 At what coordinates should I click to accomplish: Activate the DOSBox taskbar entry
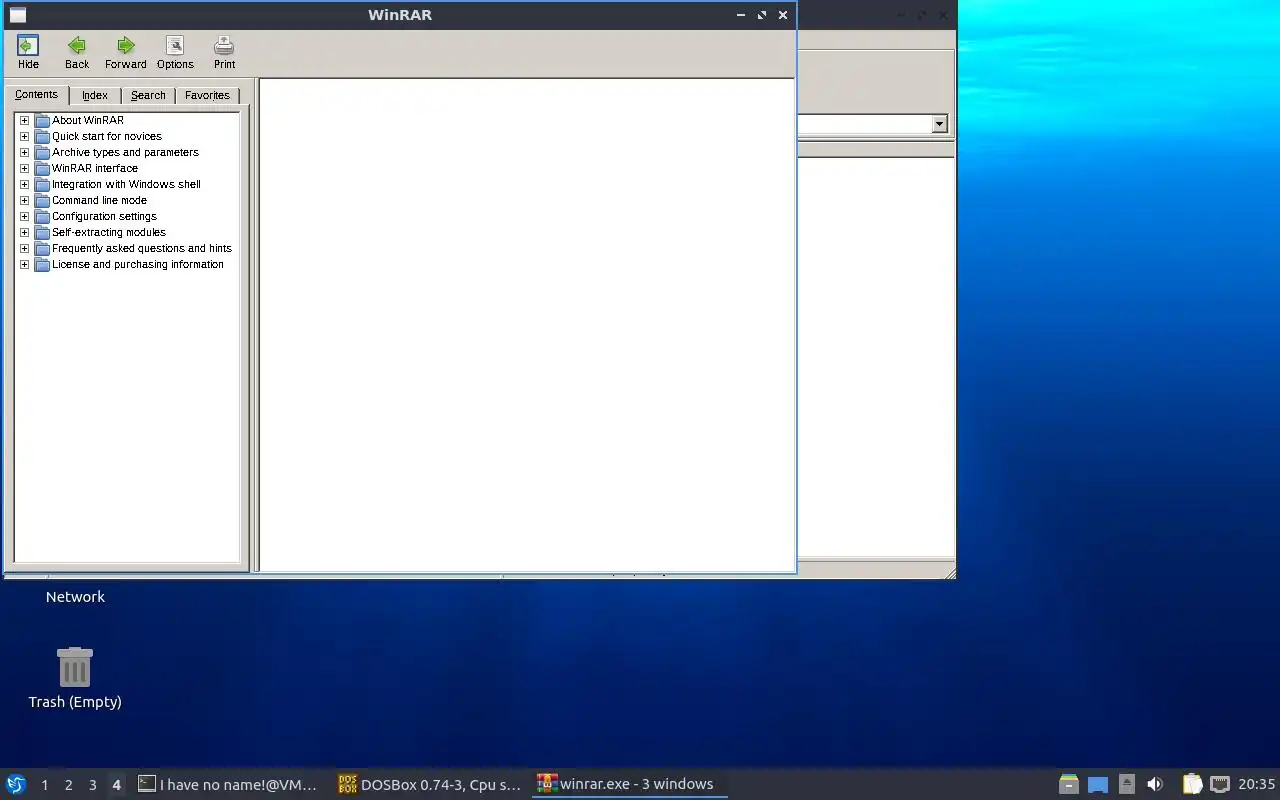430,784
